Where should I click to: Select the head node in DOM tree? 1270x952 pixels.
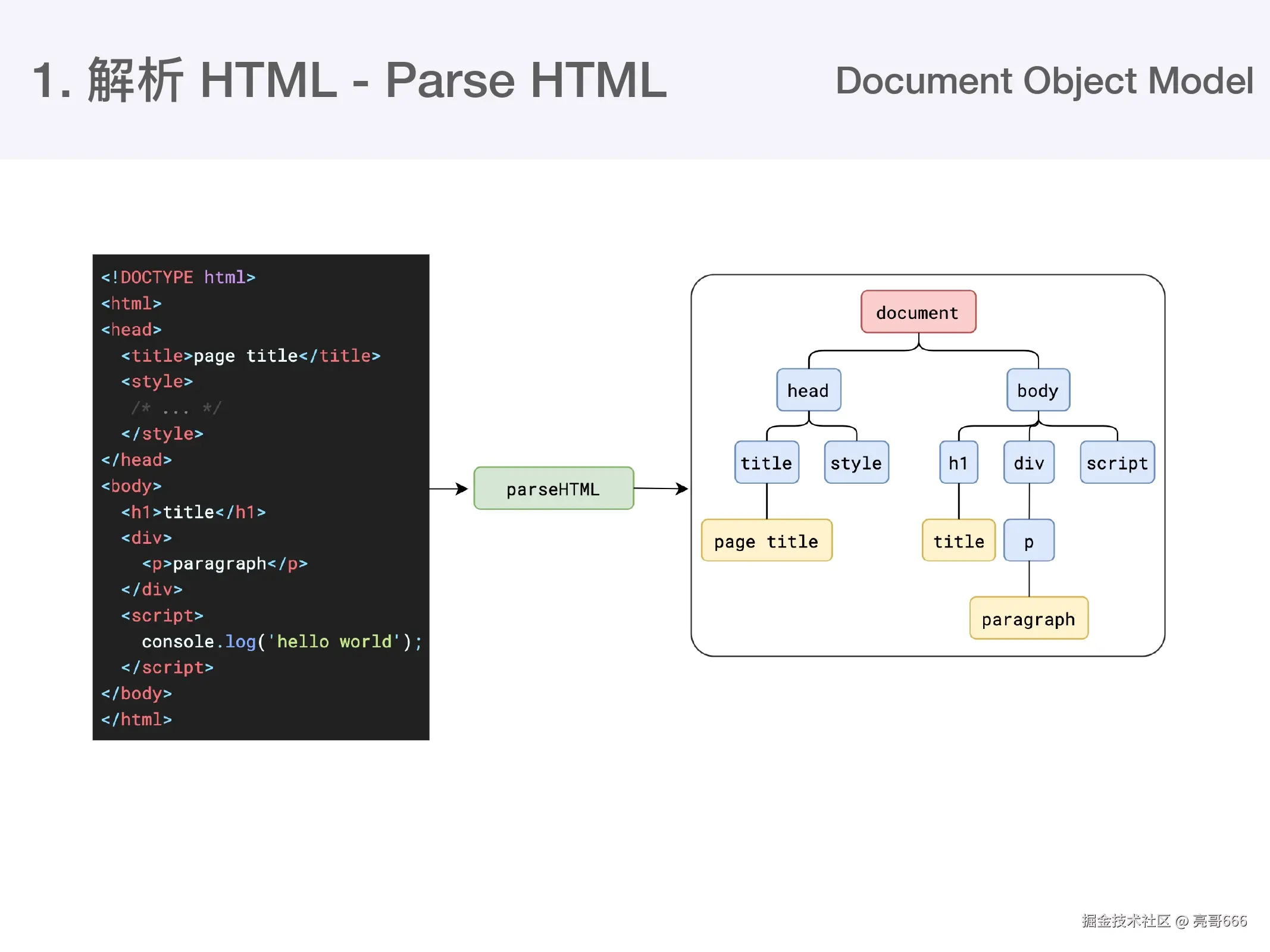[x=808, y=390]
